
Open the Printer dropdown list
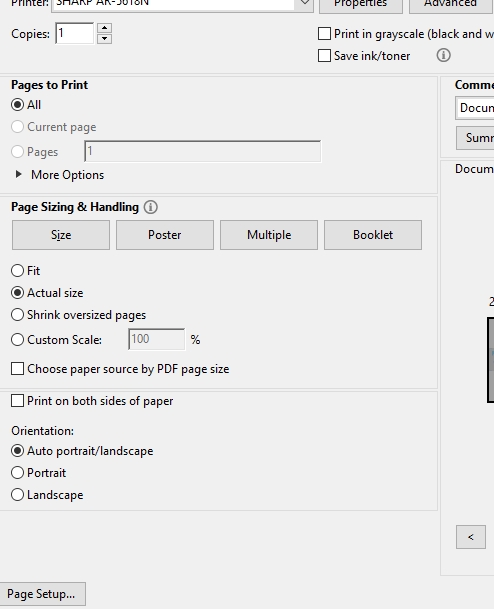(x=305, y=3)
